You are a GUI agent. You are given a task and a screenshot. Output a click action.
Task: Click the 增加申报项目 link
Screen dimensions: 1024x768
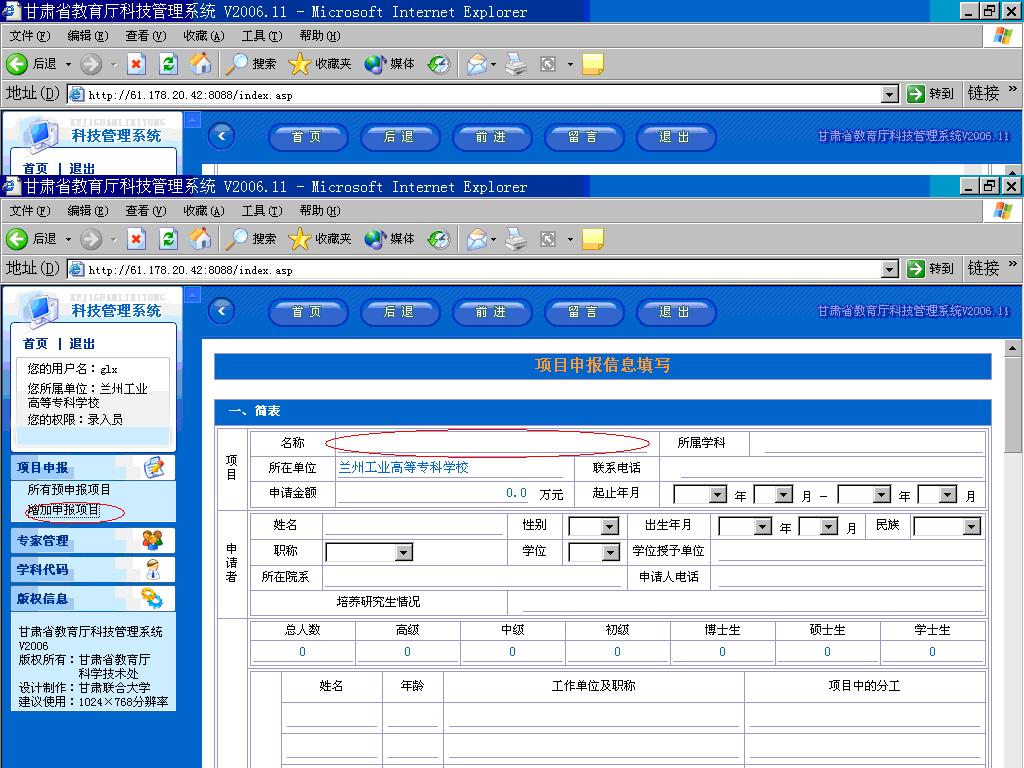[x=64, y=511]
